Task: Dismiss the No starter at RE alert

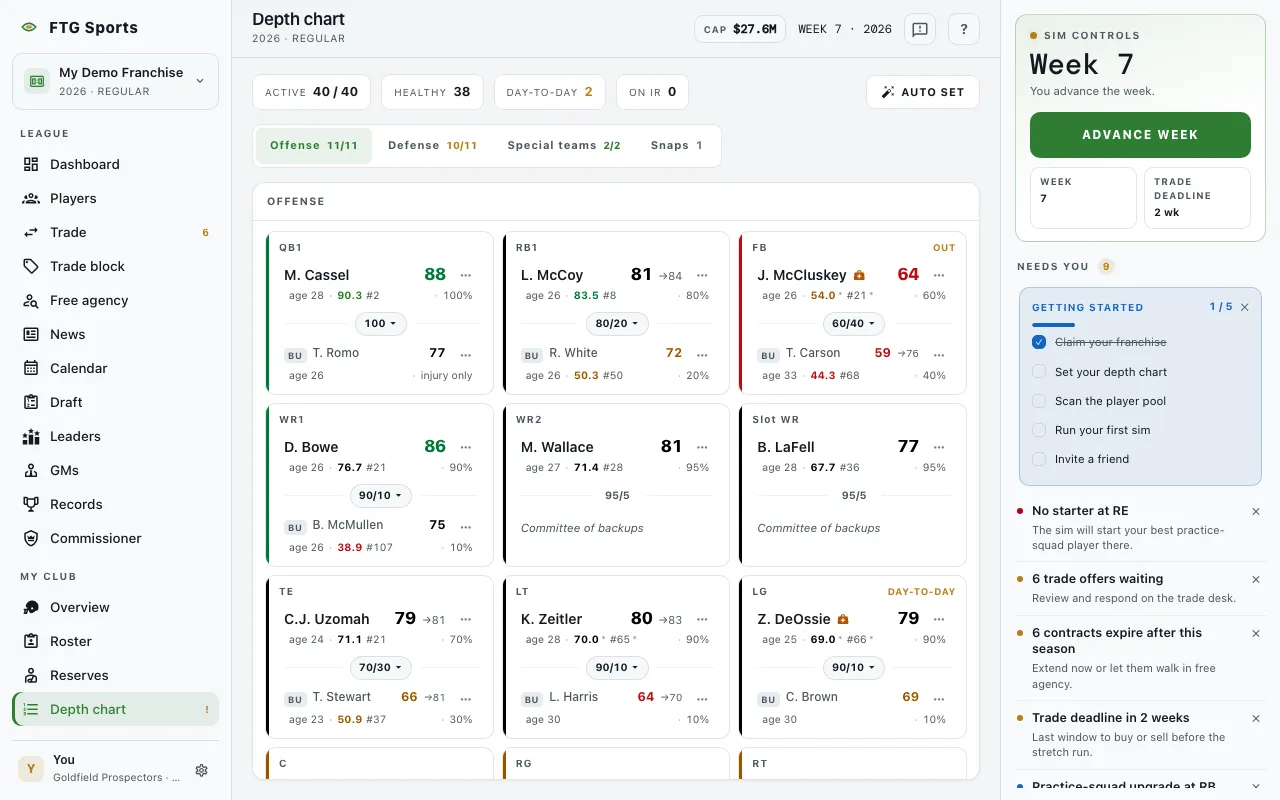Action: pos(1256,511)
